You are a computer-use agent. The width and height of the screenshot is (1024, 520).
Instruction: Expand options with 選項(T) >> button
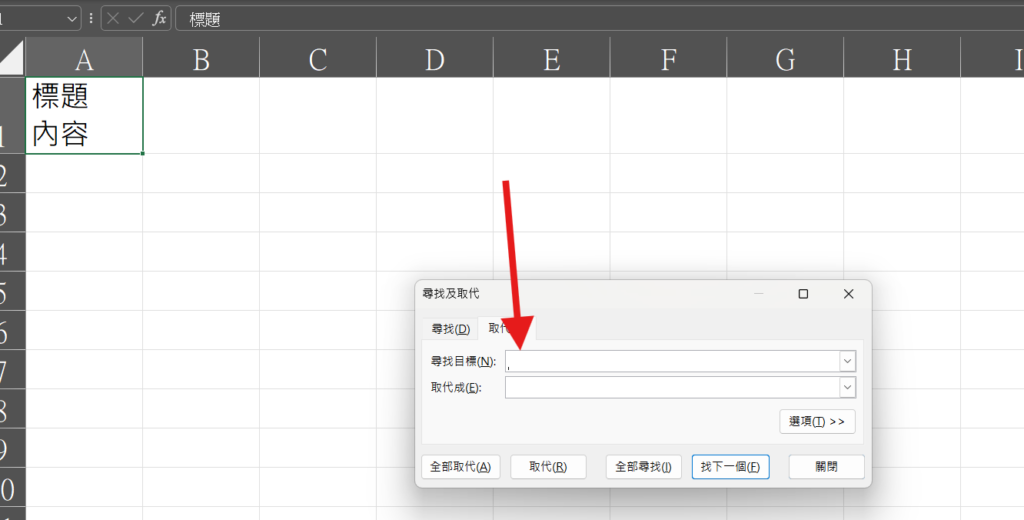point(817,422)
